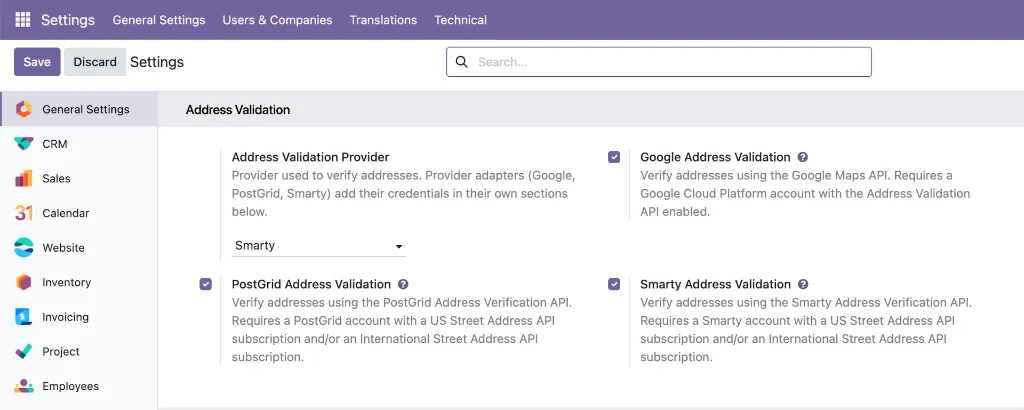Click the Invoicing dollar icon
Image resolution: width=1024 pixels, height=410 pixels.
point(24,317)
